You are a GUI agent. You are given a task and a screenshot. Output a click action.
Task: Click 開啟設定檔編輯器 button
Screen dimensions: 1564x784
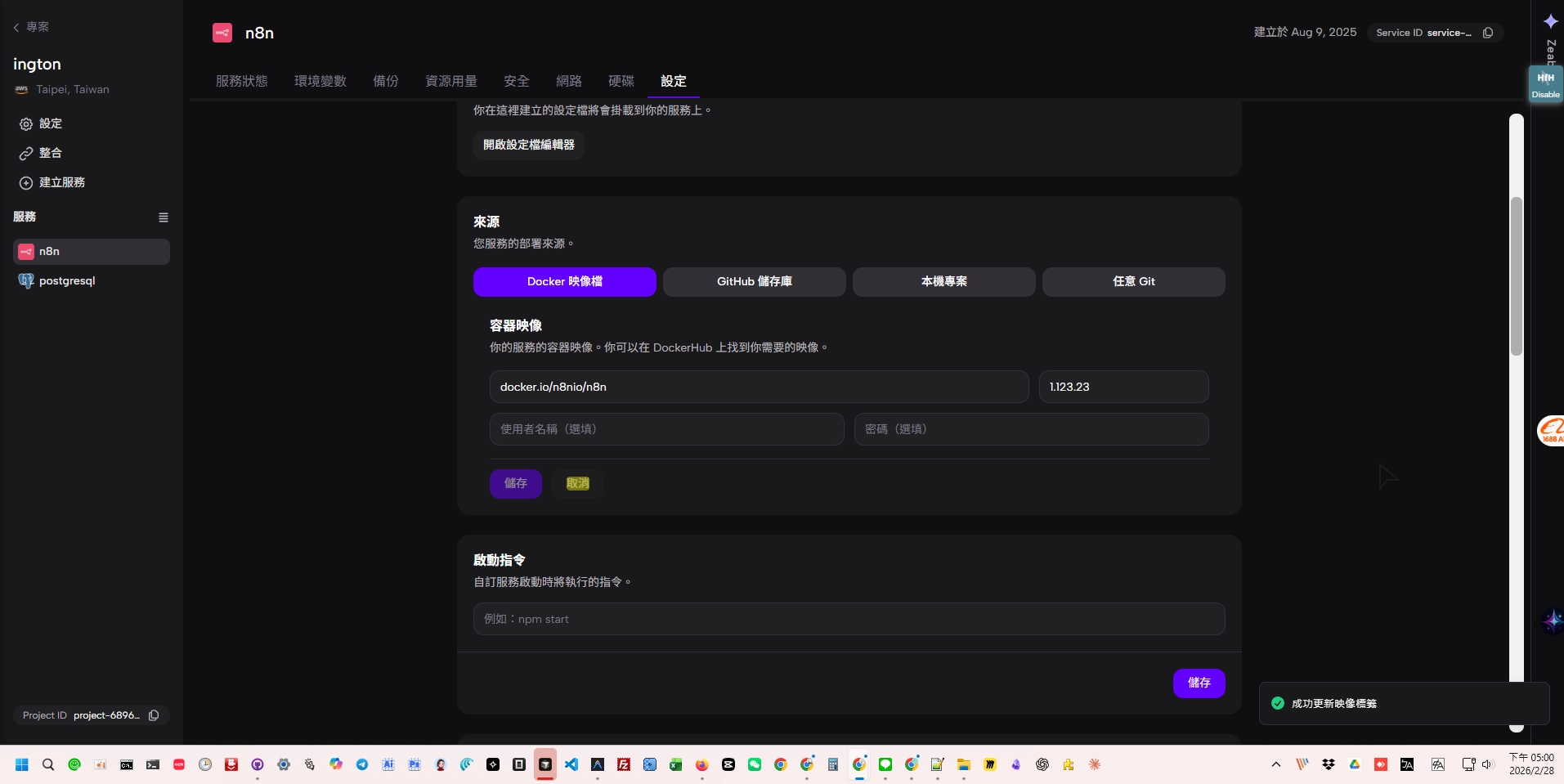click(529, 146)
